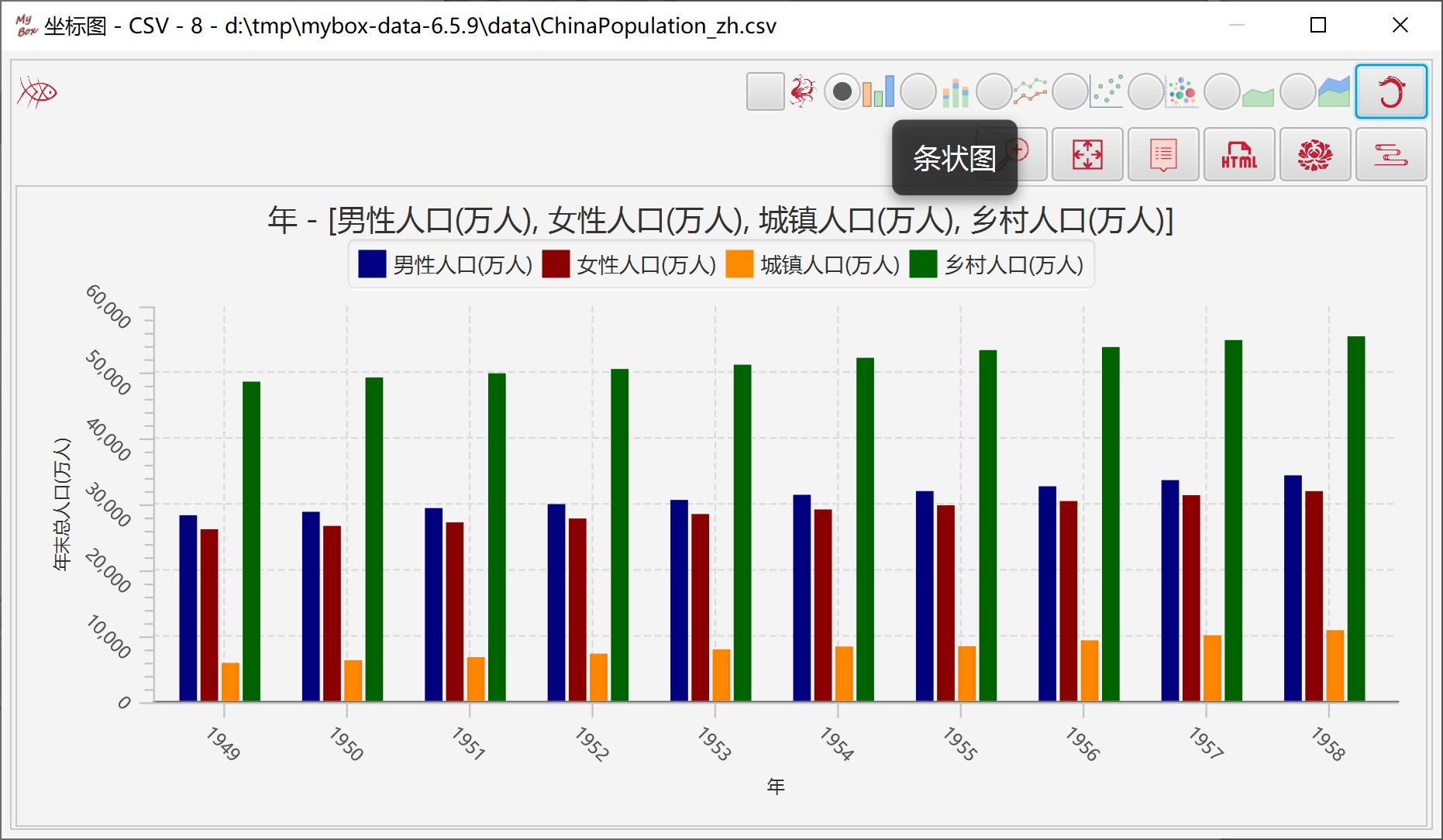Screen dimensions: 1443x840
Task: Click the navy 男性人口 legend swatch
Action: point(372,264)
